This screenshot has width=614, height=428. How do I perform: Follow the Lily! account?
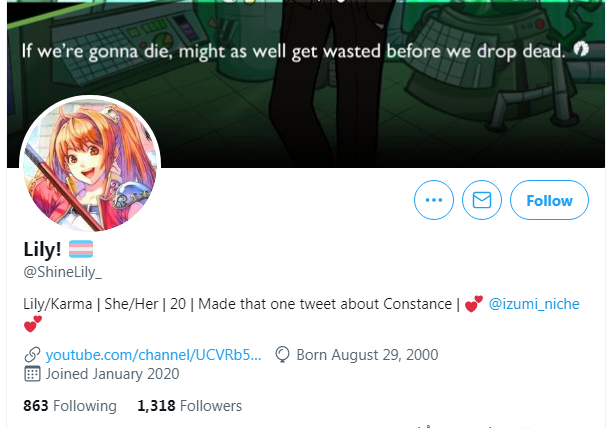click(x=549, y=200)
